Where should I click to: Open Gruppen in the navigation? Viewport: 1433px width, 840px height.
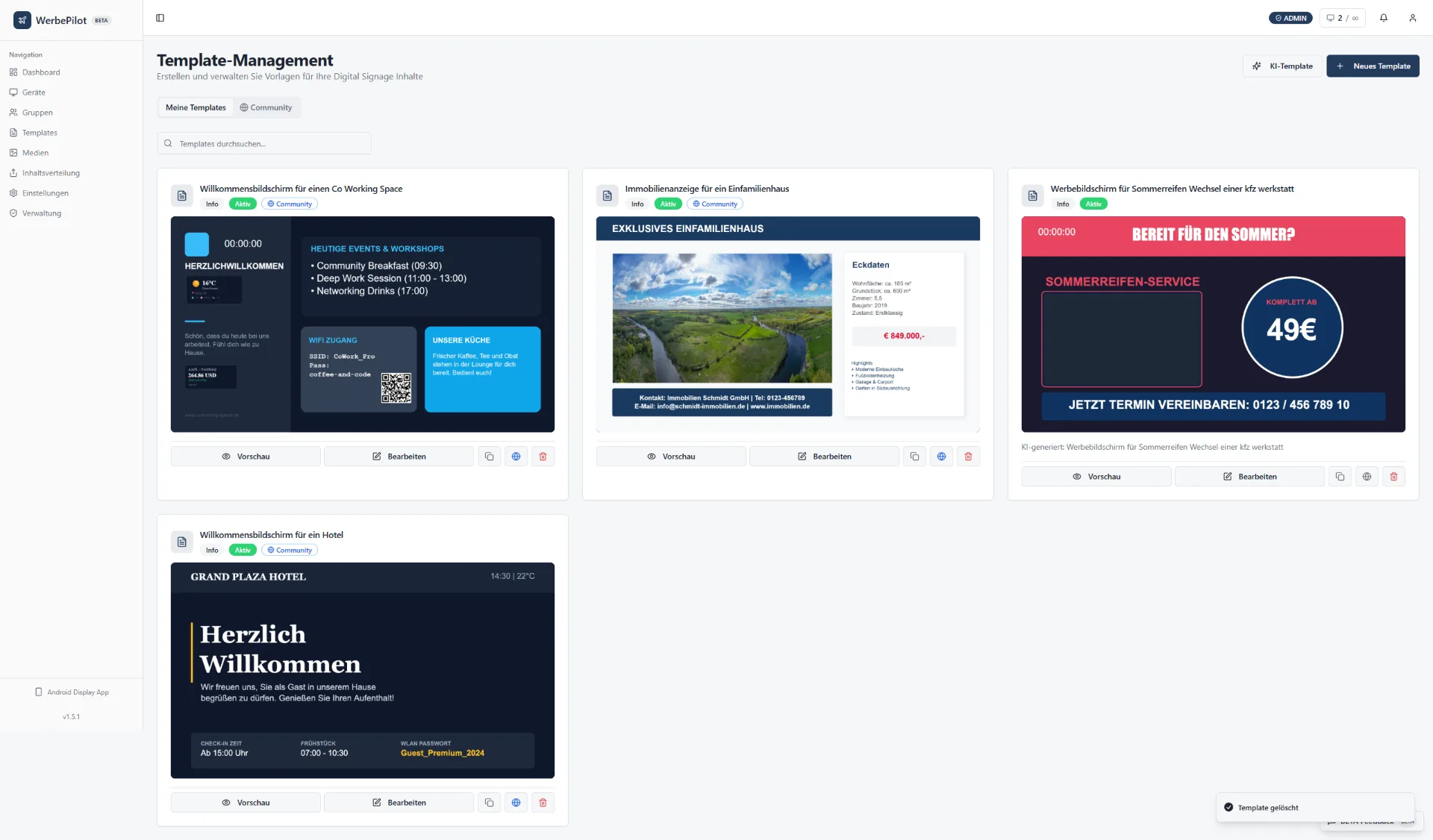point(37,113)
